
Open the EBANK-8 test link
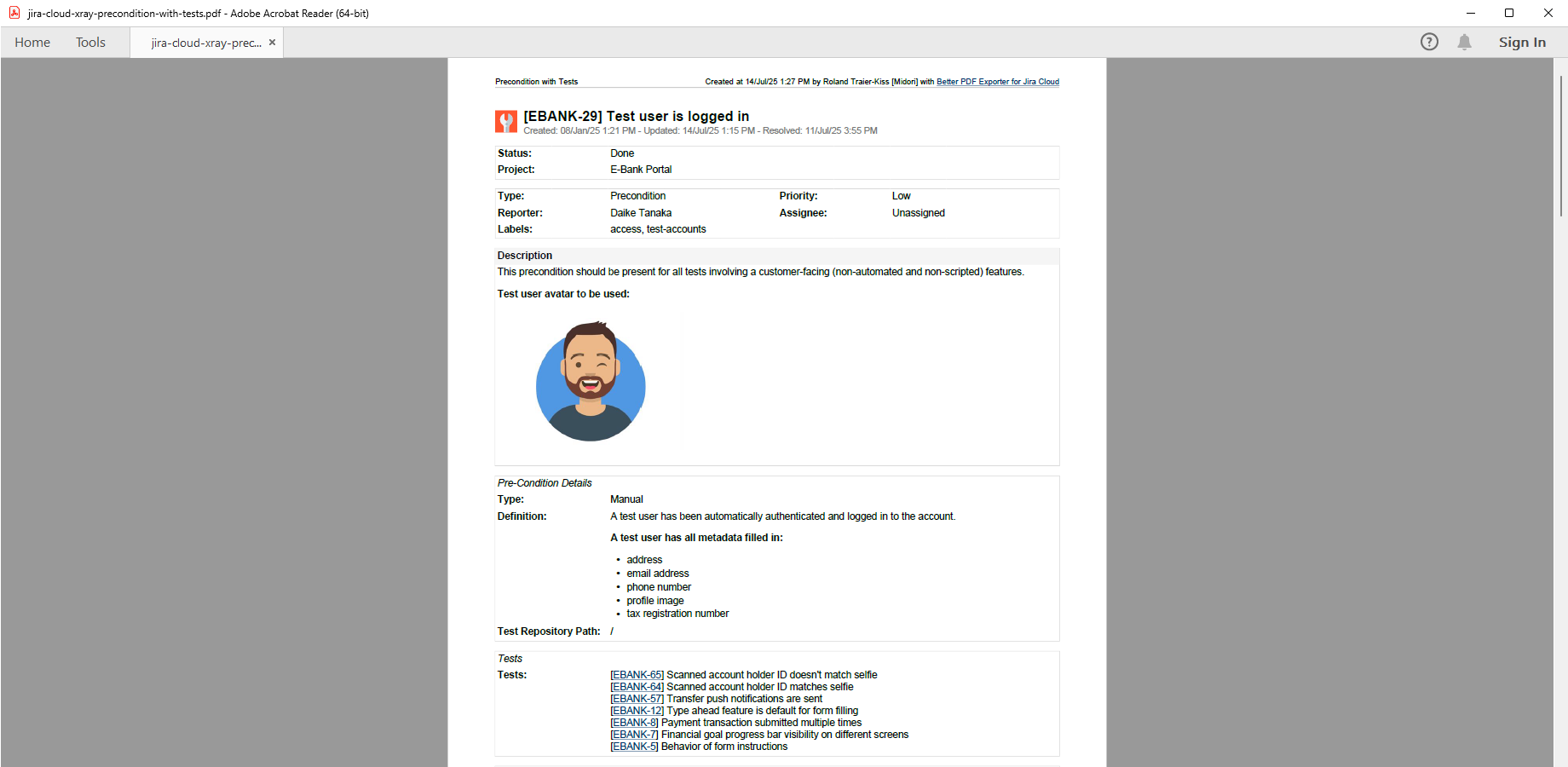tap(634, 723)
